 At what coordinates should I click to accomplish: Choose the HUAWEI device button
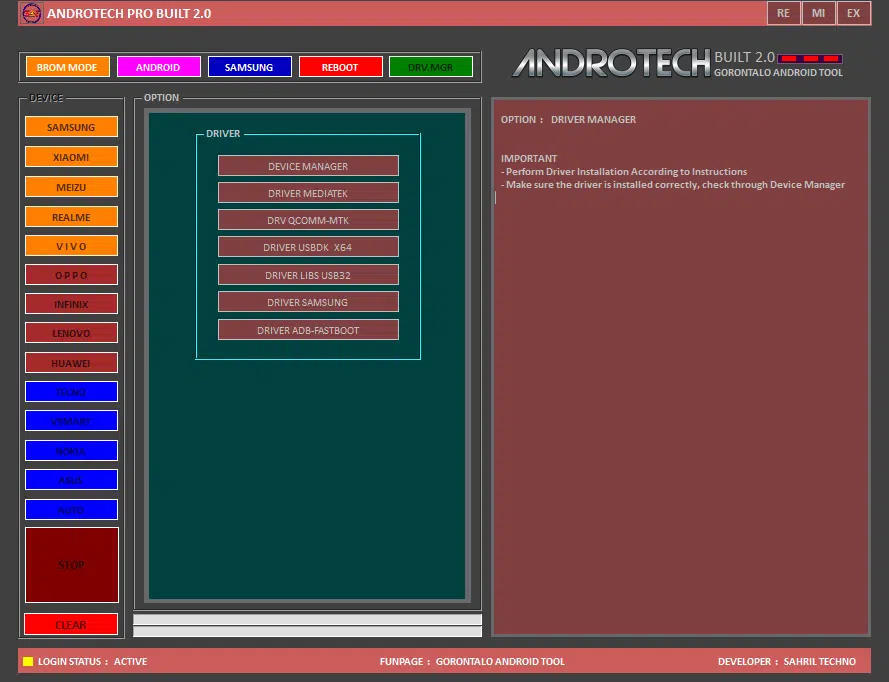click(x=71, y=363)
